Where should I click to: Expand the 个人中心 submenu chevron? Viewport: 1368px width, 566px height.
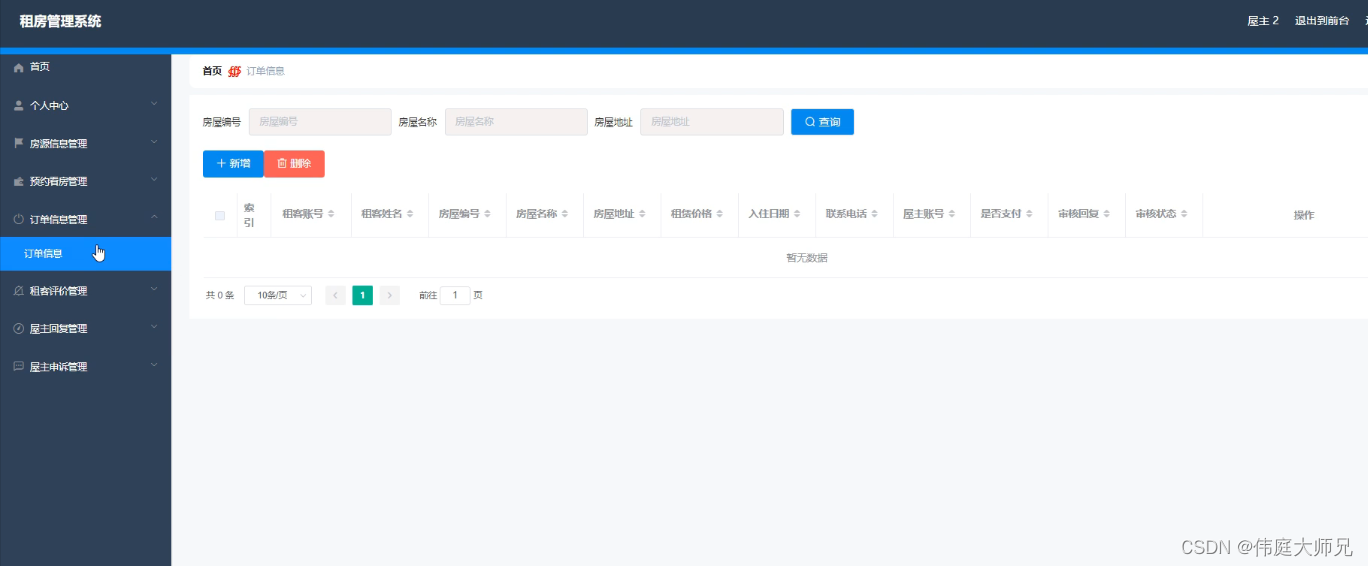point(154,104)
